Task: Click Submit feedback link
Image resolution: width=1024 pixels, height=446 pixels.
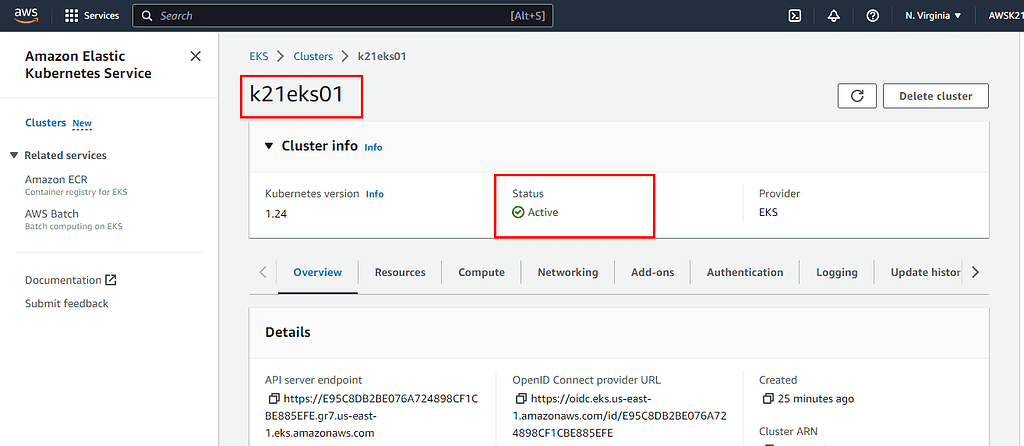Action: tap(67, 304)
